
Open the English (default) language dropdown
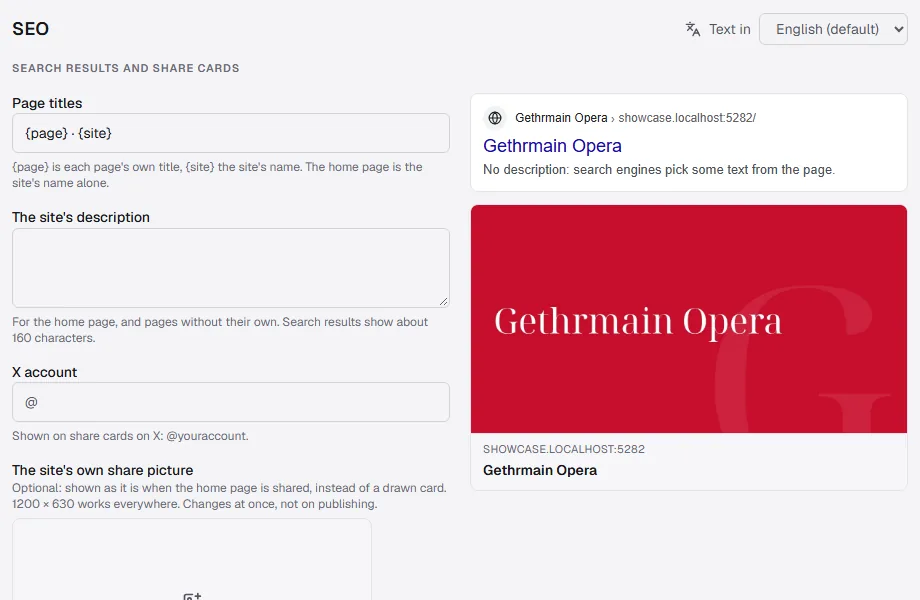point(833,29)
